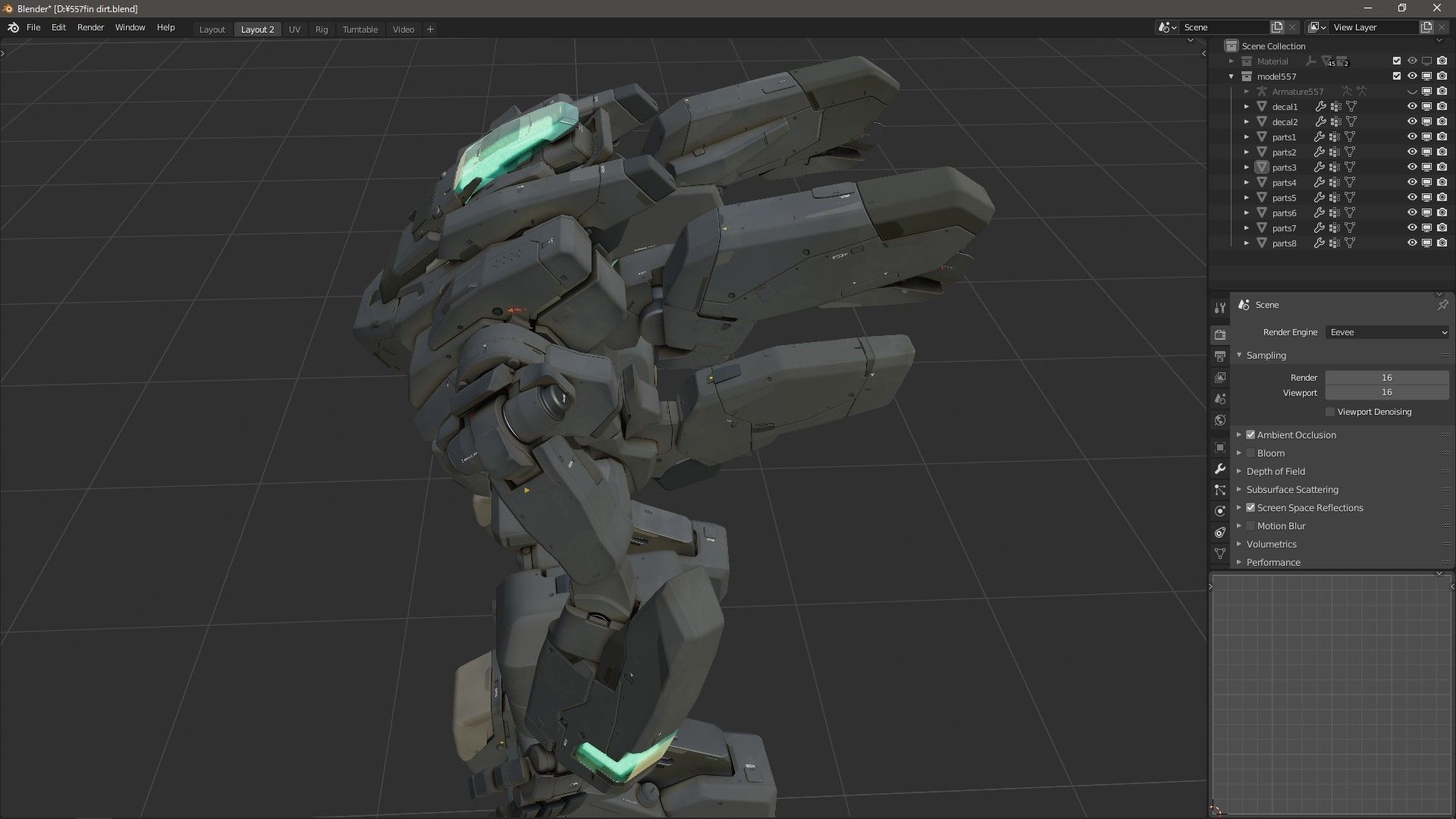1456x819 pixels.
Task: Expand the Subsurface Scattering panel
Action: (1239, 489)
